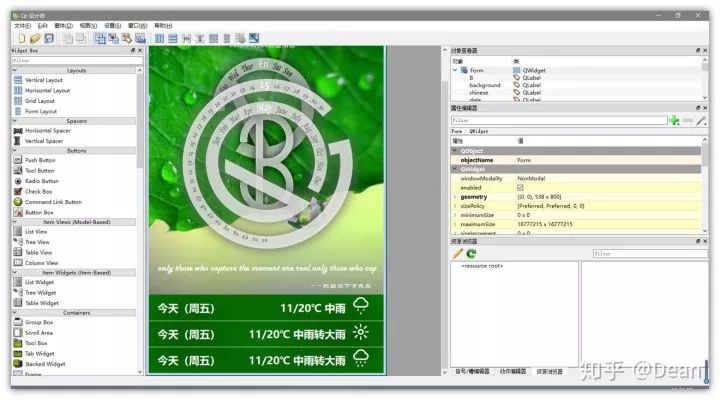Viewport: 720px width, 400px height.
Task: Select the Edit Buddies mode icon
Action: click(x=127, y=39)
